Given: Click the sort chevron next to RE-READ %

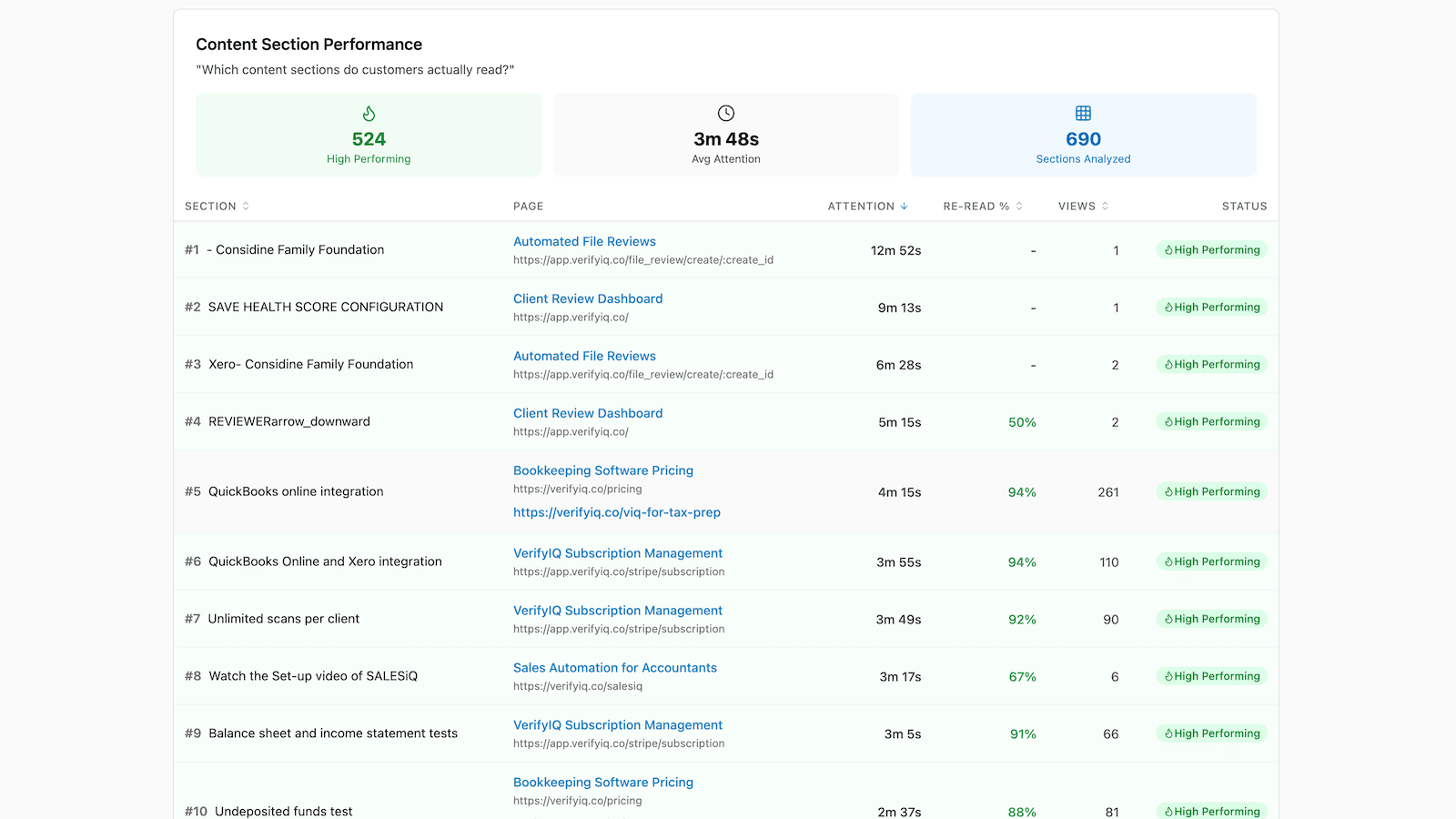Looking at the screenshot, I should click(1020, 206).
